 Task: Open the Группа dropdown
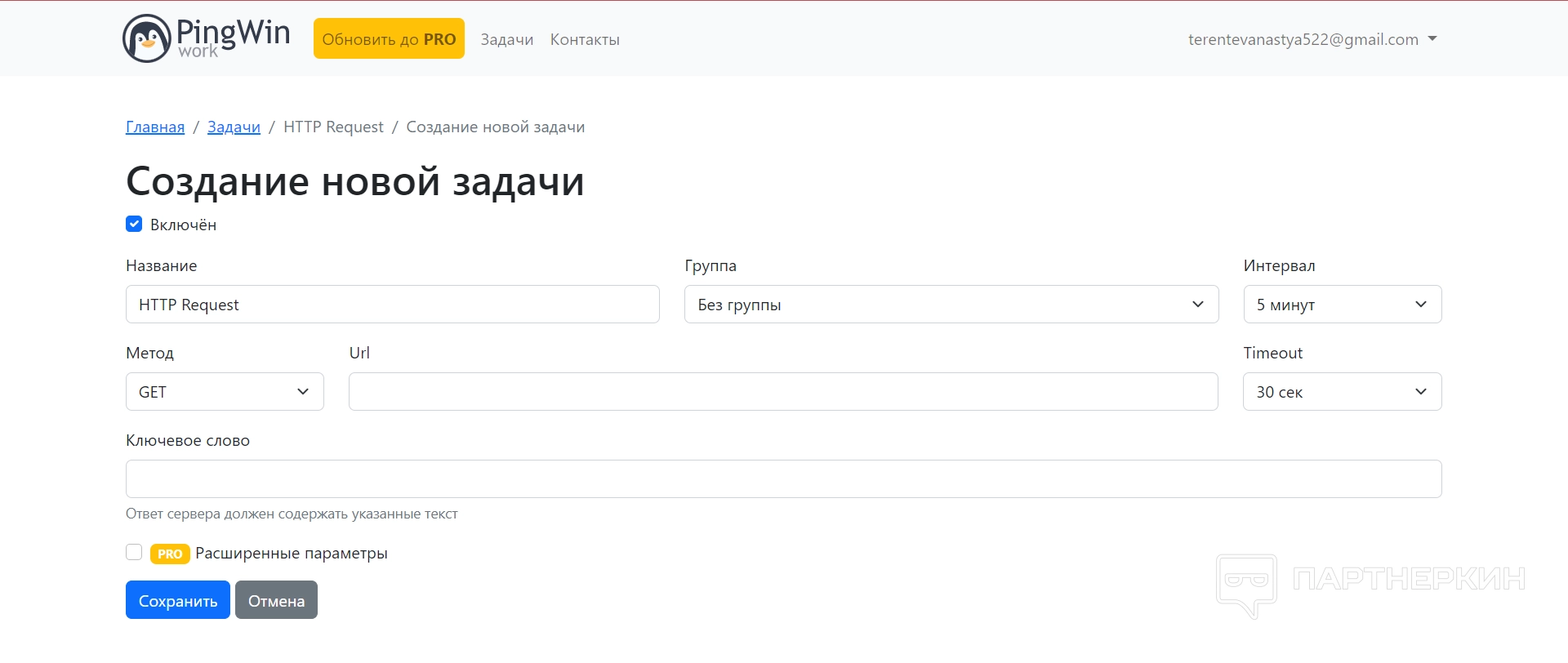tap(951, 305)
